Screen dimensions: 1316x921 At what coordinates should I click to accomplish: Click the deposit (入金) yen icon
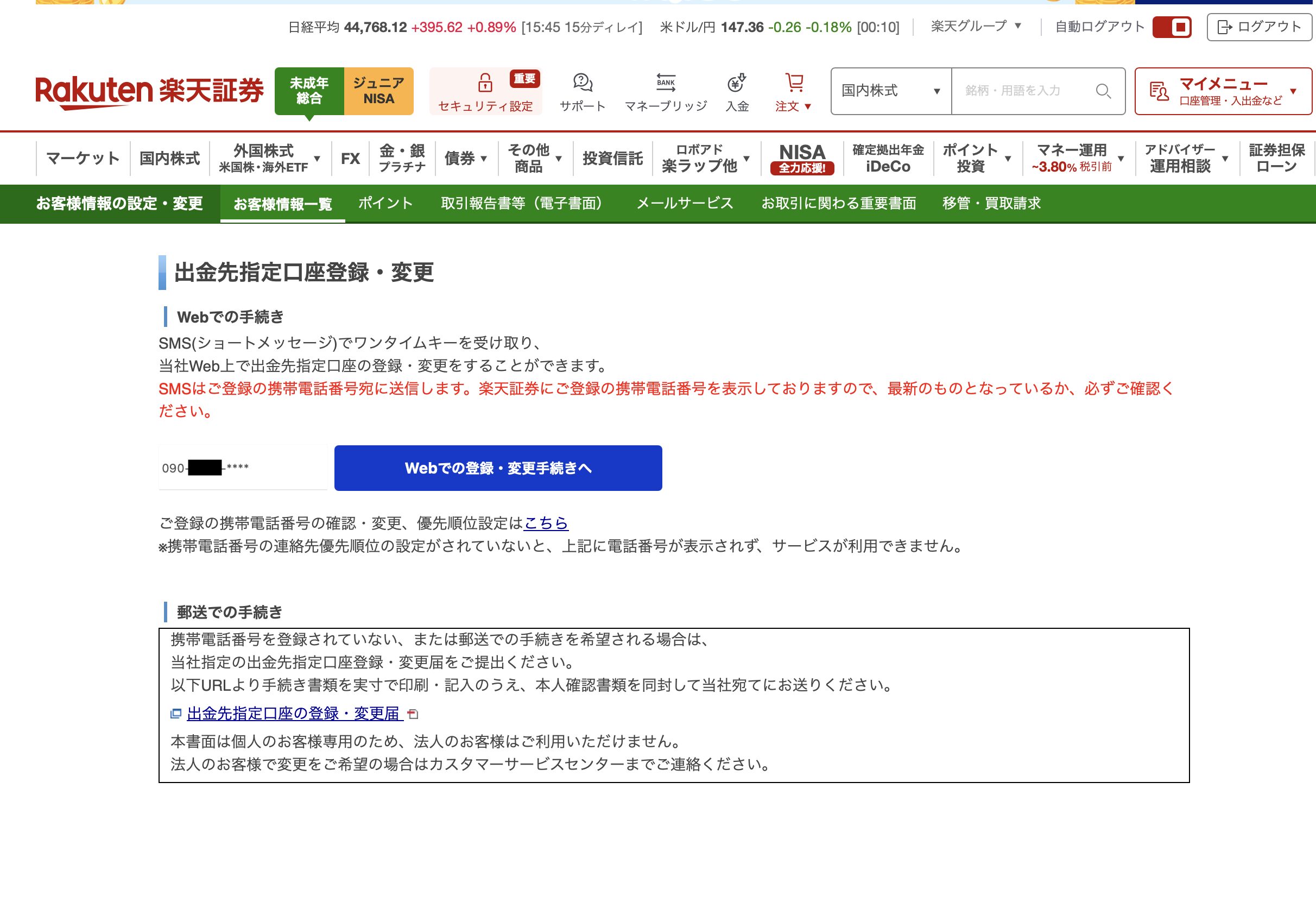pos(737,83)
